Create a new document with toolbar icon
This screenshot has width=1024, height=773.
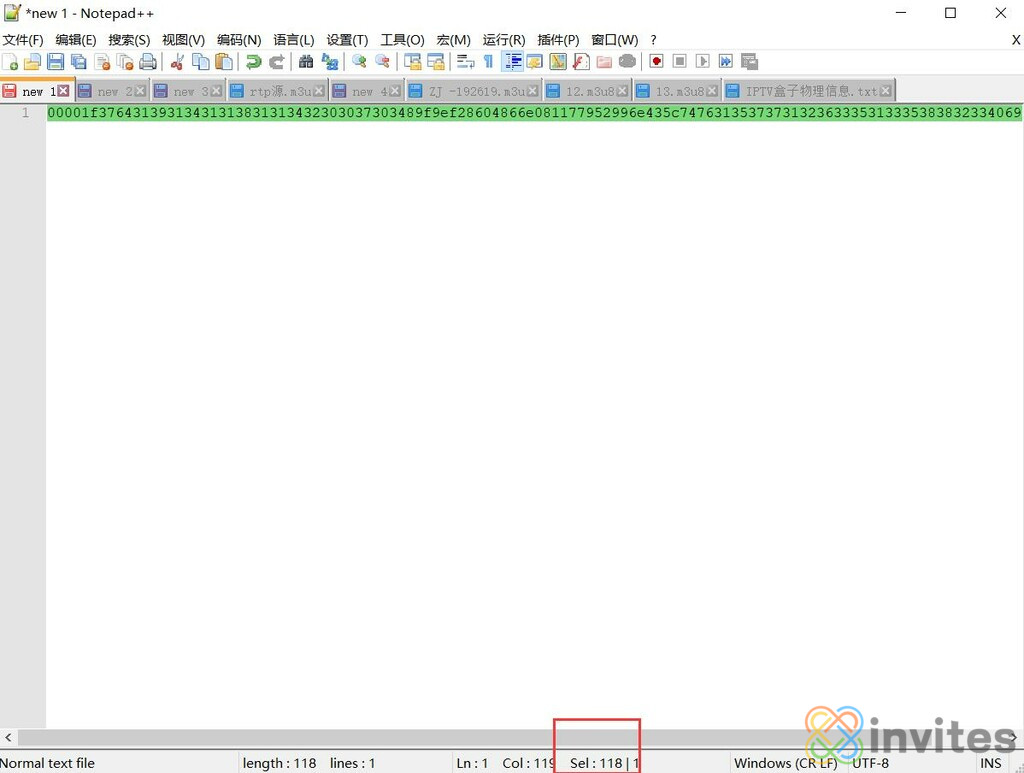point(10,61)
